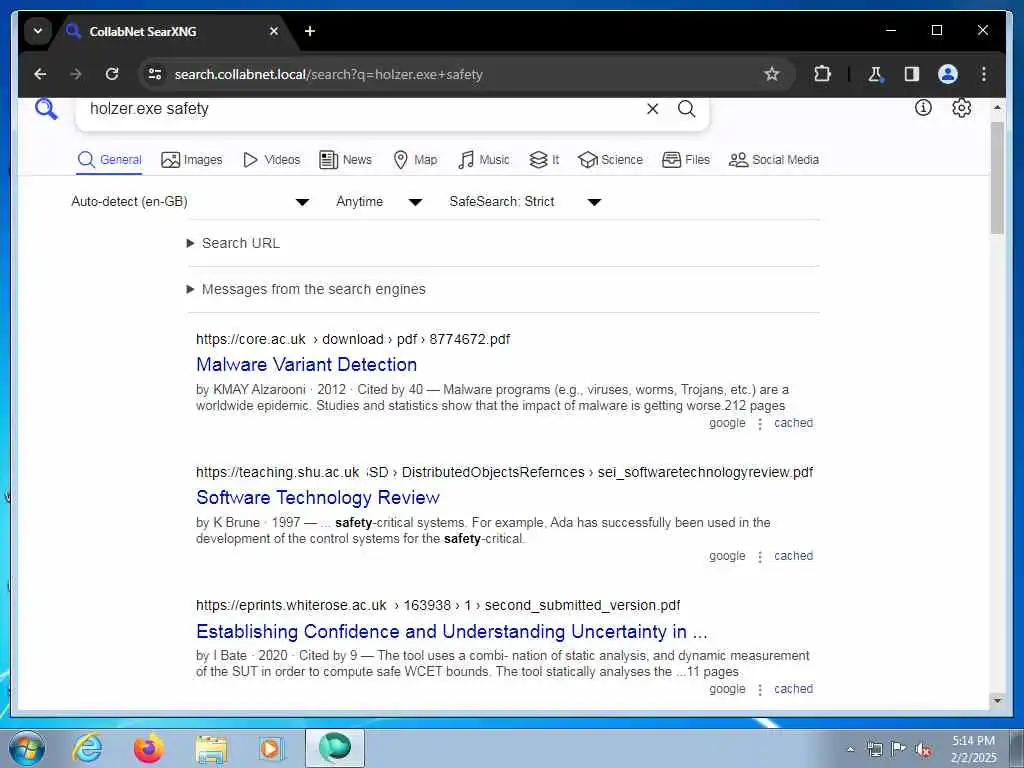Viewport: 1024px width, 768px height.
Task: Switch to the Images category tab
Action: (x=191, y=159)
